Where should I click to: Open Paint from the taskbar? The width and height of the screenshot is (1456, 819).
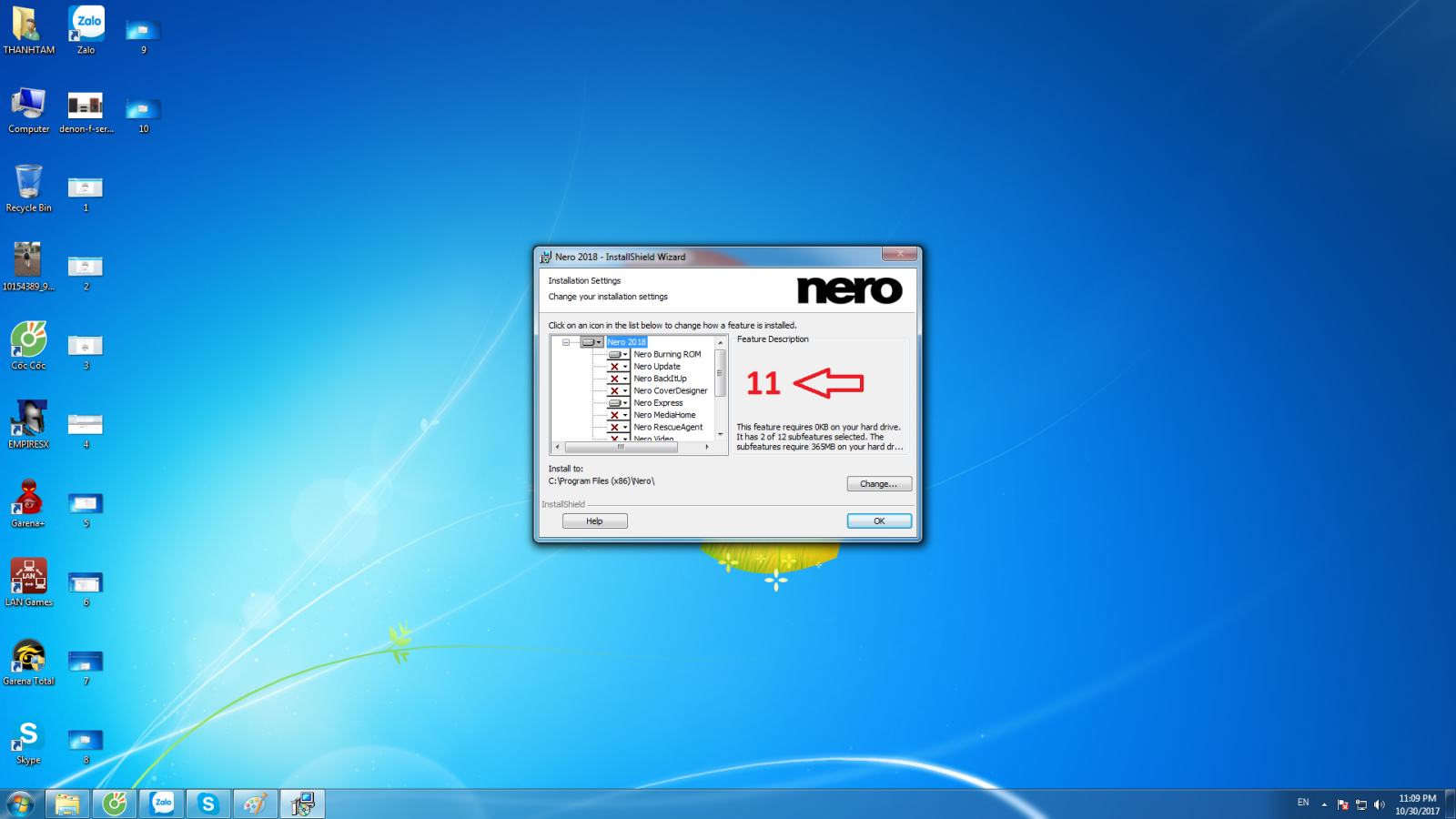click(256, 804)
